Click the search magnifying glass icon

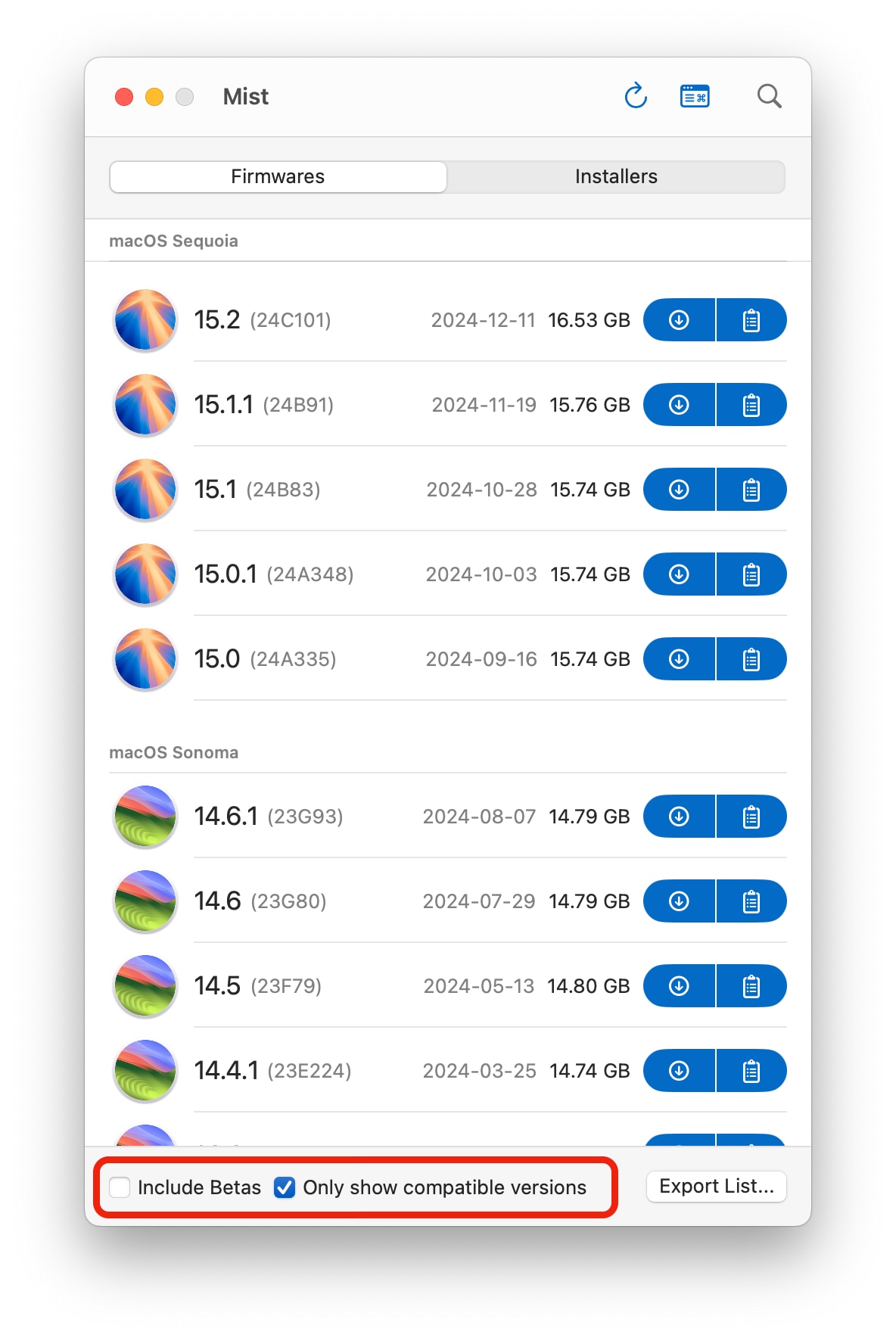pos(769,96)
